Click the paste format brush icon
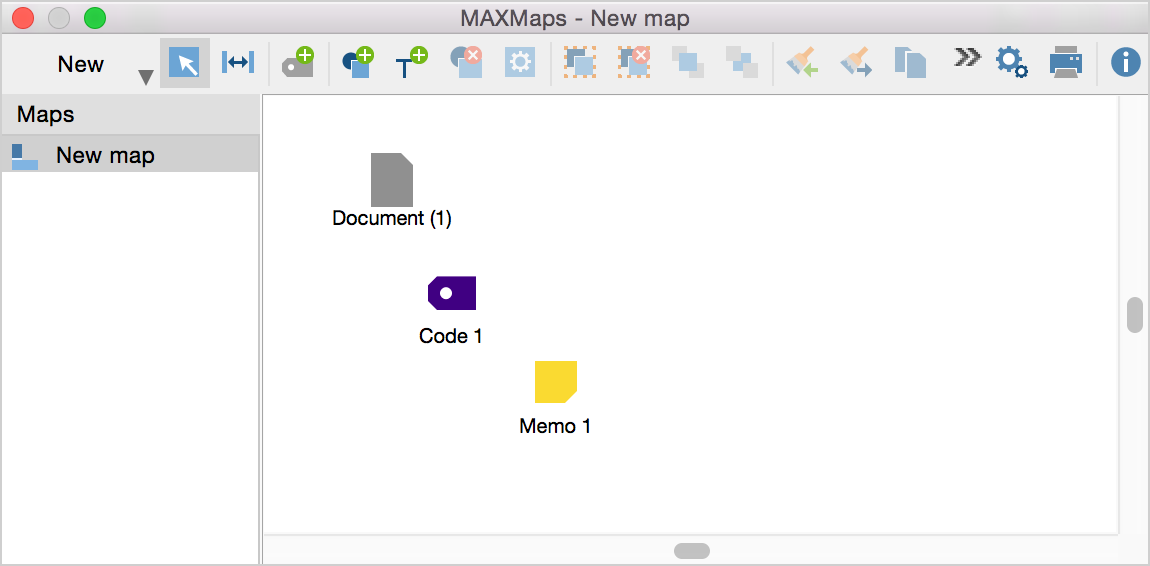This screenshot has height=566, width=1150. [856, 63]
